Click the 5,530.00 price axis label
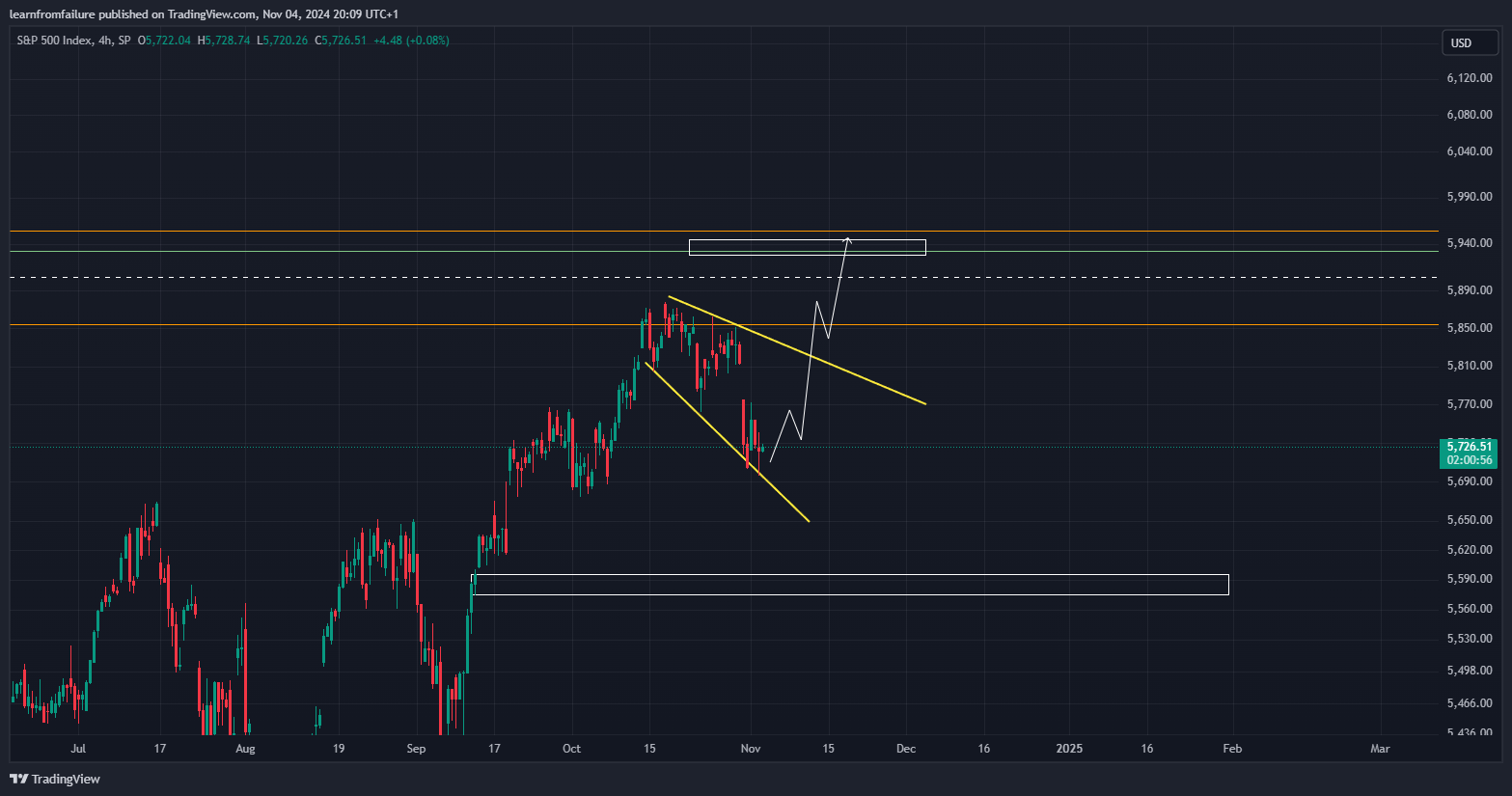The height and width of the screenshot is (796, 1512). [x=1470, y=639]
